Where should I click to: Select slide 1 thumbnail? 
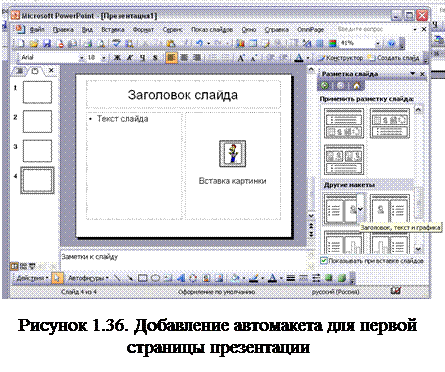tap(37, 92)
